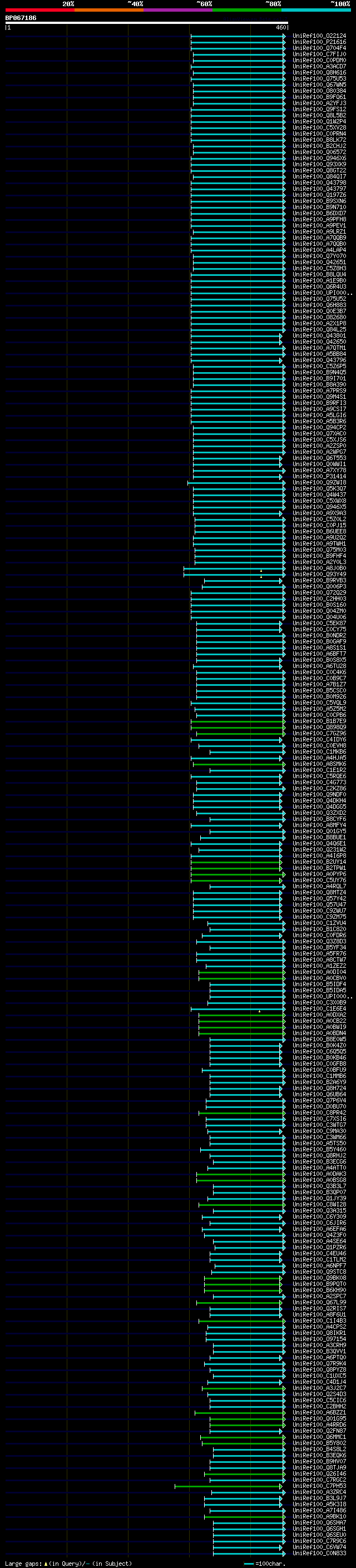Screen dimensions: 356x1568
Task: Select the UniRef100_A7B1Z7 label
Action: (x=319, y=685)
